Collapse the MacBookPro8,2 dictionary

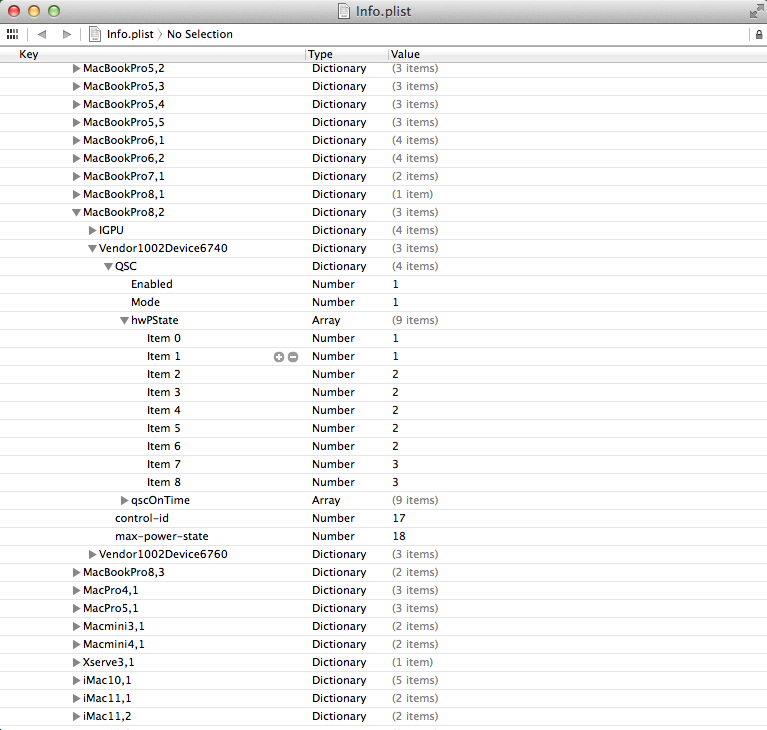(x=76, y=212)
